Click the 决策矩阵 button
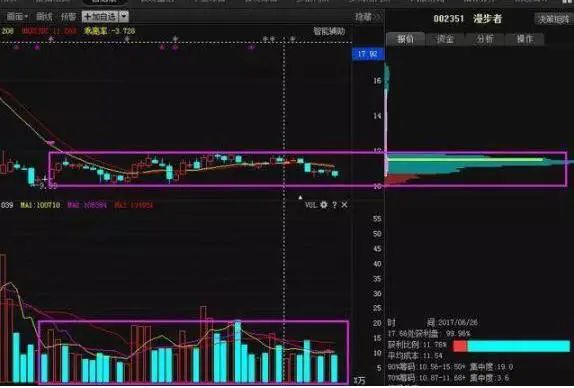Screen dimensions: 574x388 (x=554, y=19)
